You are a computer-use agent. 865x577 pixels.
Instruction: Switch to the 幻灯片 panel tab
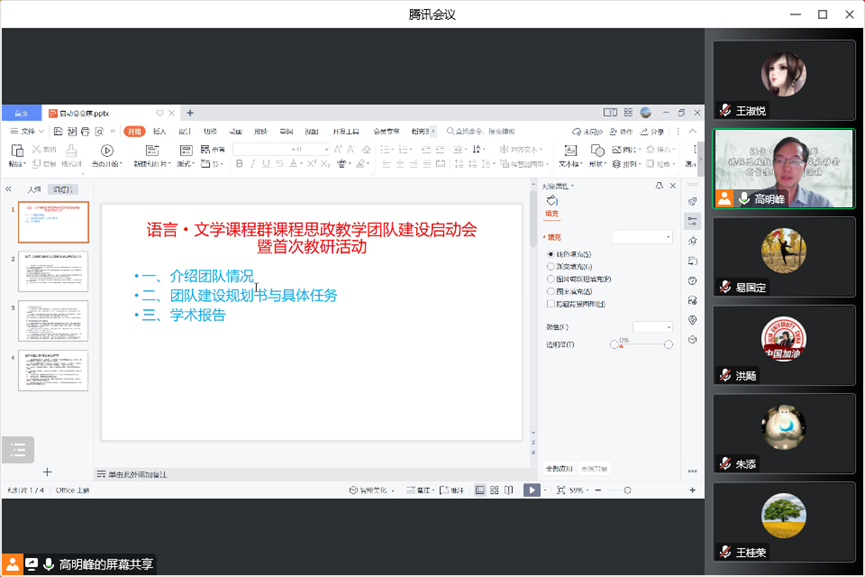pyautogui.click(x=63, y=189)
